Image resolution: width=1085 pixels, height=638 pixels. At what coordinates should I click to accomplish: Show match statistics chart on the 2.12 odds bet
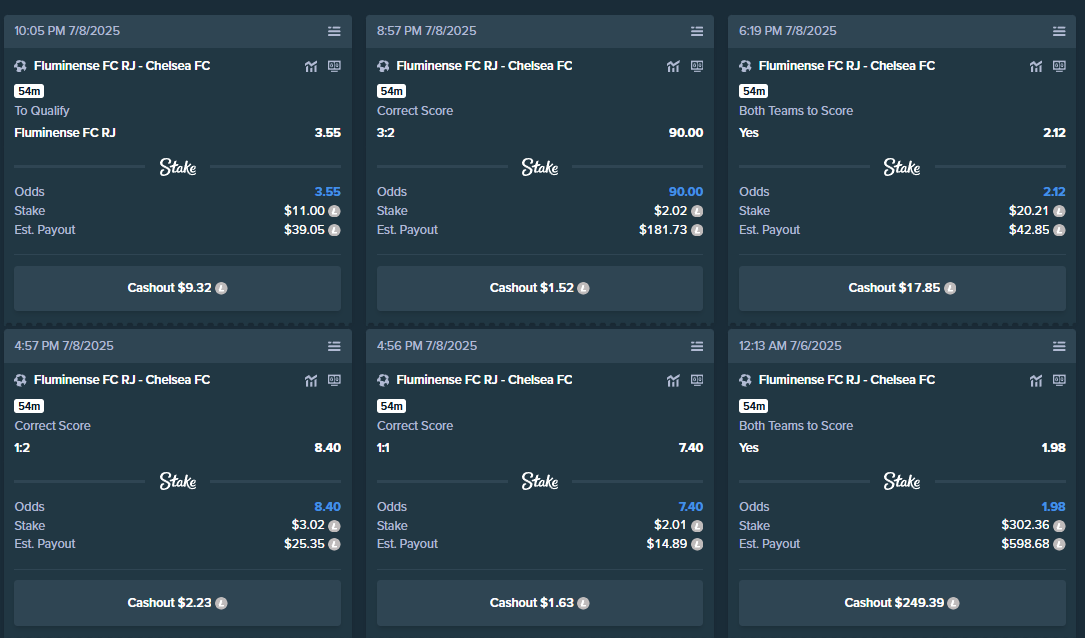1036,66
